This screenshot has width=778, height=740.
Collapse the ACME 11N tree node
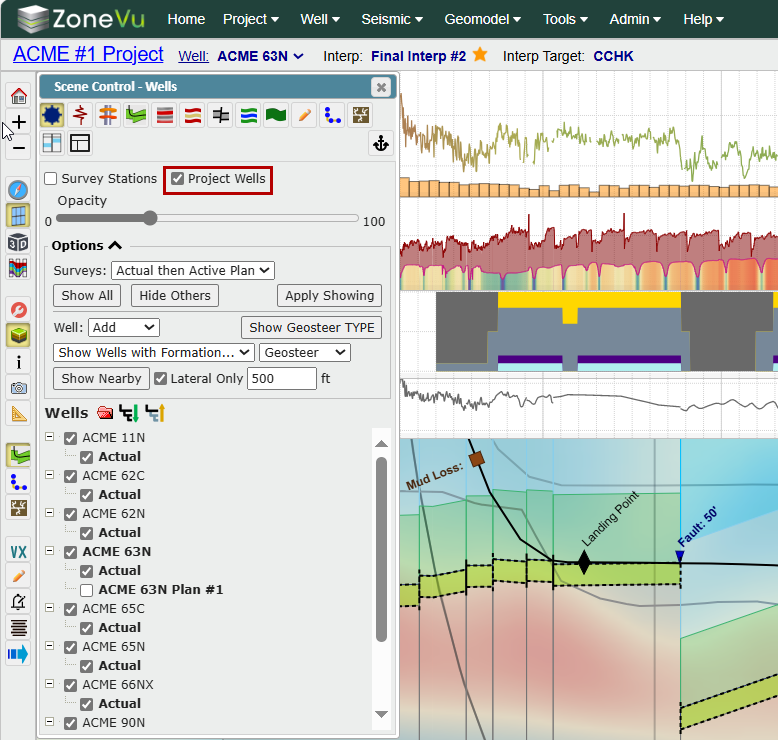49,437
